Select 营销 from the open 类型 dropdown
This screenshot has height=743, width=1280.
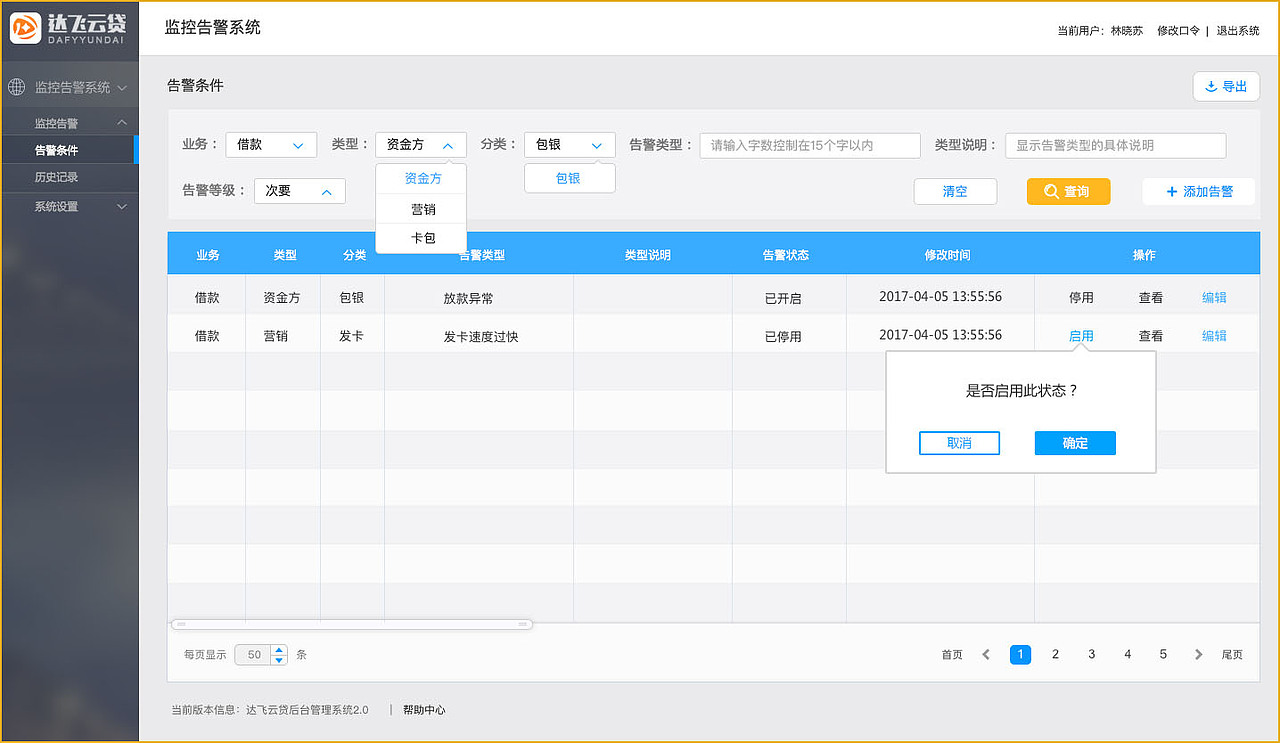click(x=421, y=209)
